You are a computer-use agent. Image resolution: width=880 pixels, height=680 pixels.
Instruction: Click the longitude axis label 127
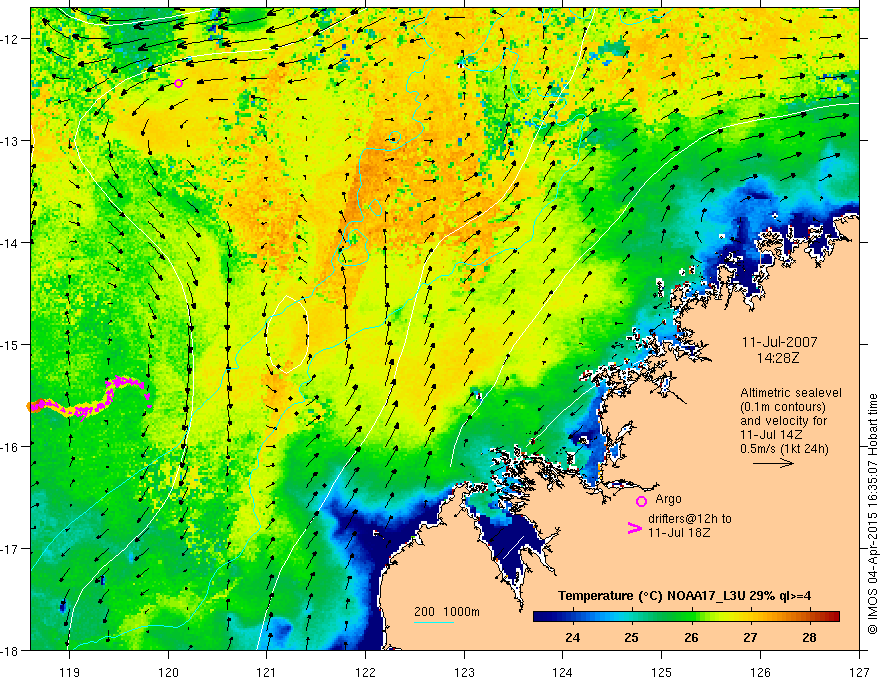click(x=859, y=672)
